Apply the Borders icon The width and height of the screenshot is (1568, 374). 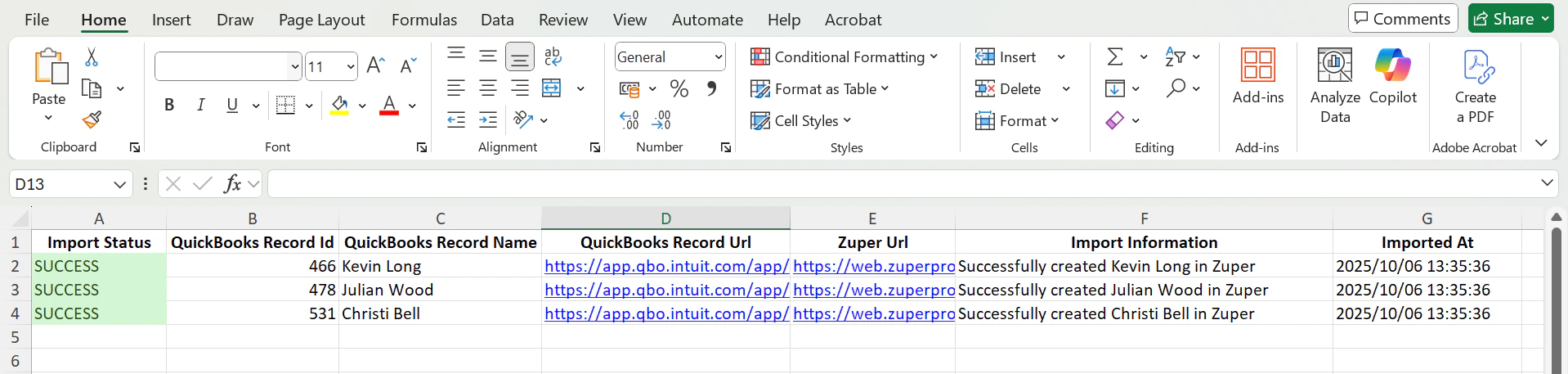pyautogui.click(x=285, y=105)
